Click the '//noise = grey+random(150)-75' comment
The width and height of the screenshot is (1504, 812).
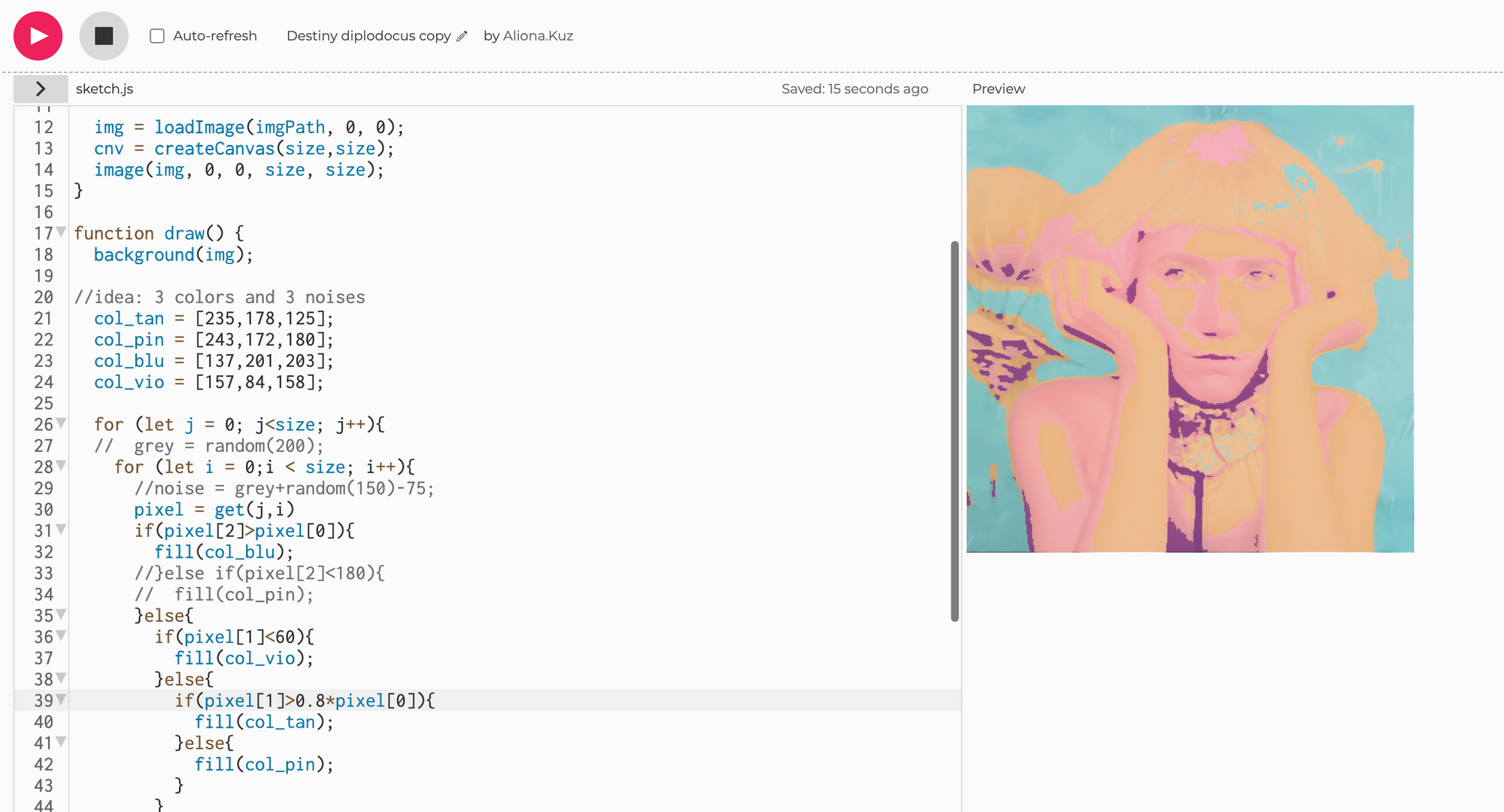click(284, 489)
